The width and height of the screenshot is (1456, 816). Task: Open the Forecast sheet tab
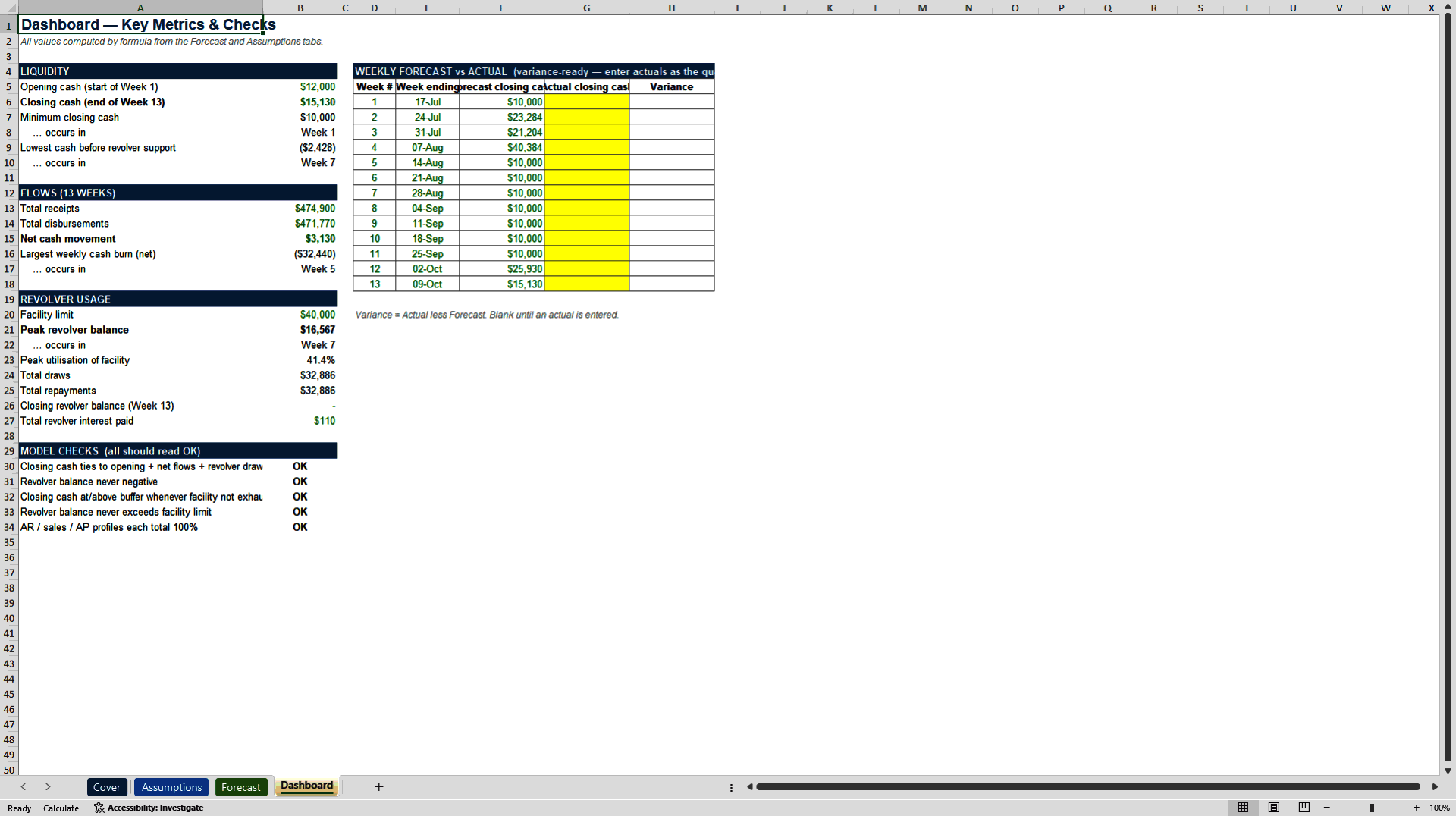(241, 787)
